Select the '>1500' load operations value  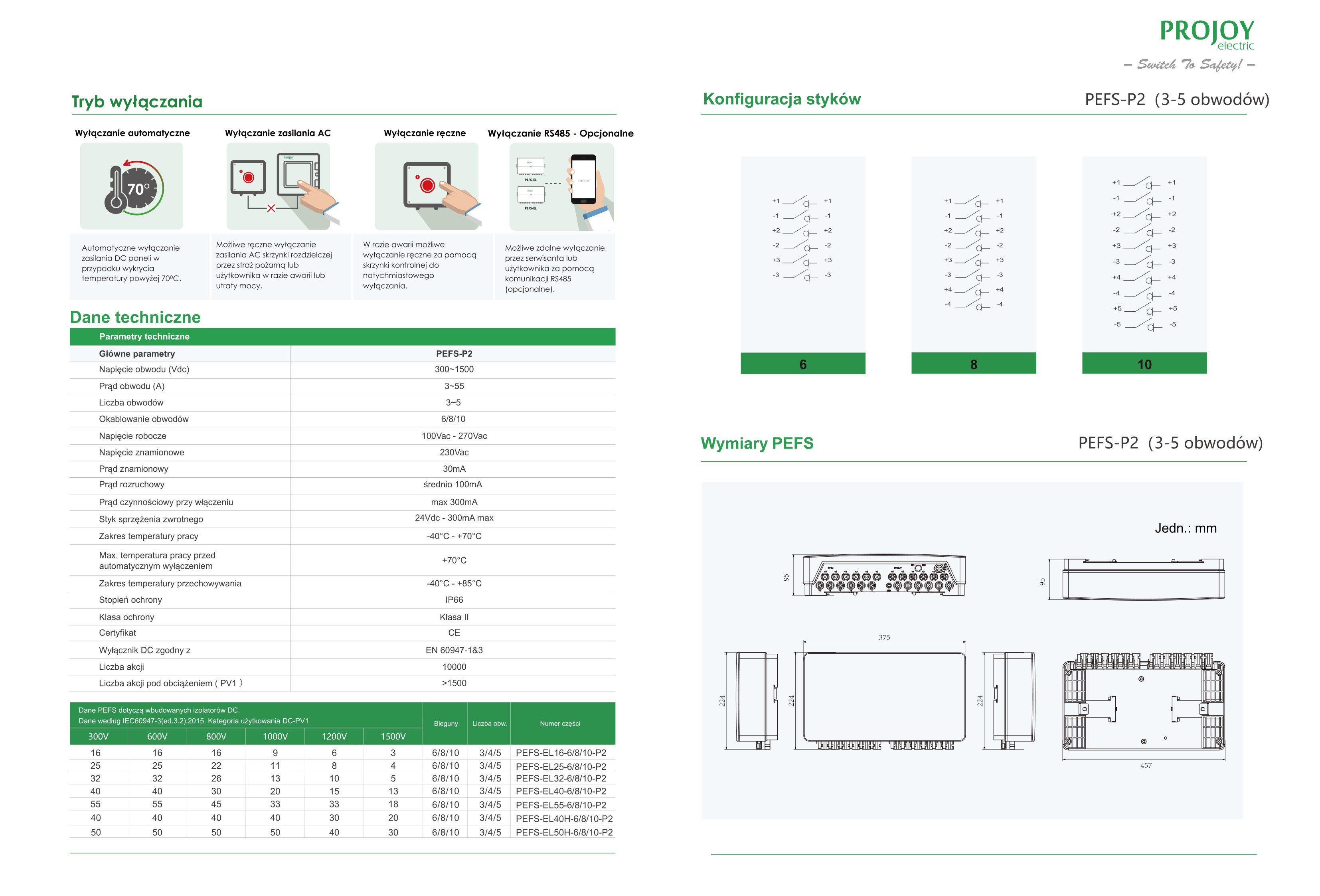(x=454, y=684)
